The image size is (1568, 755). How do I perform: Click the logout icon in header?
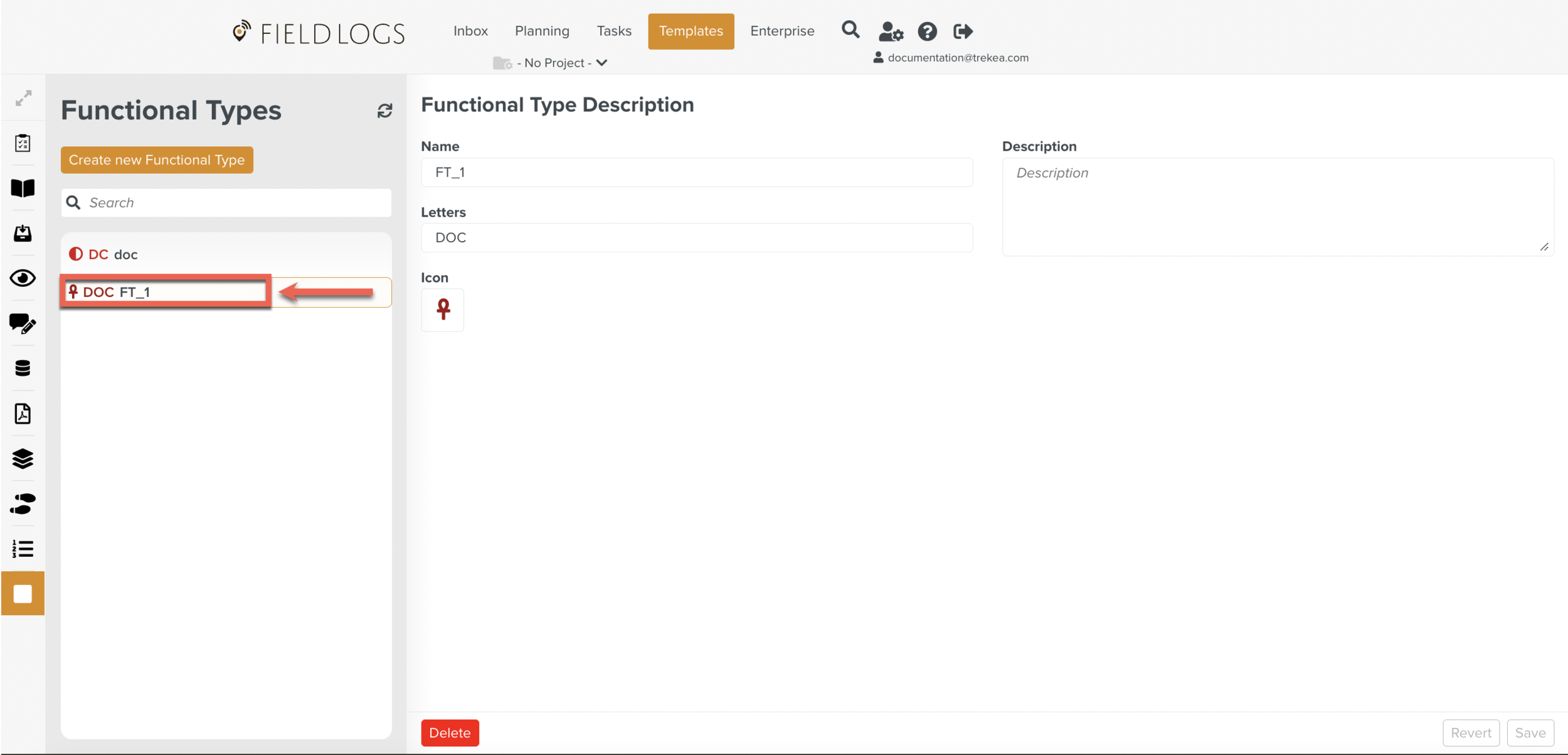click(963, 31)
